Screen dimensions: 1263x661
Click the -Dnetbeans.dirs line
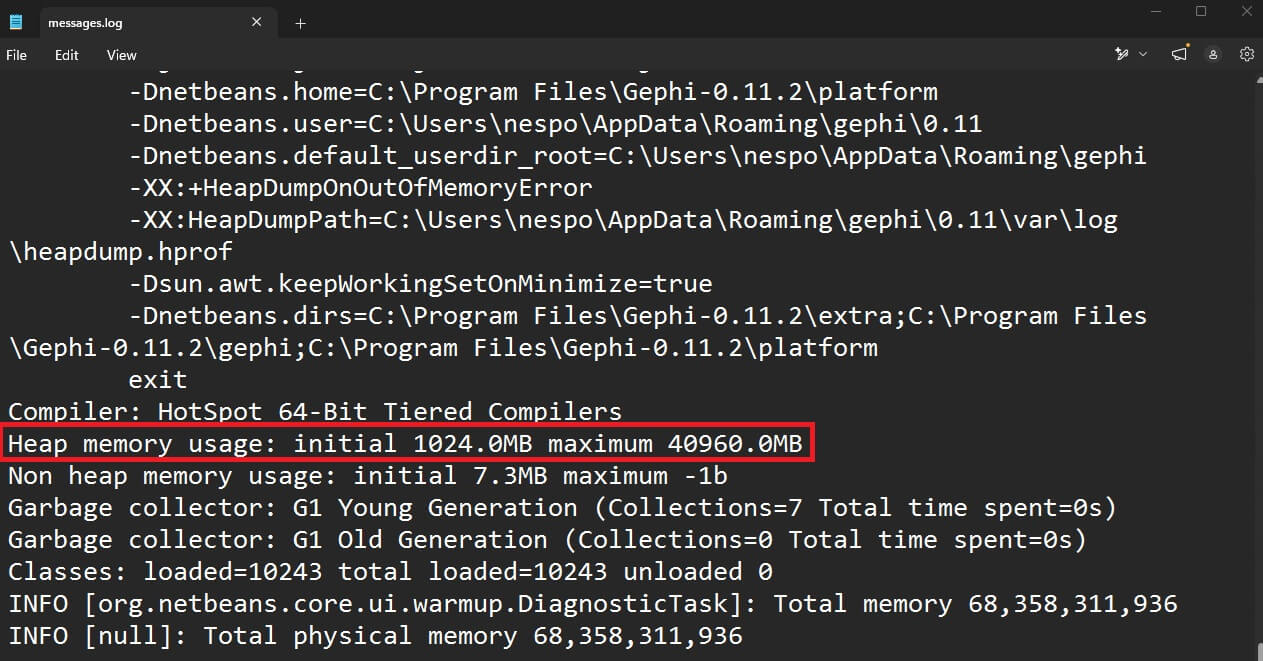[637, 316]
